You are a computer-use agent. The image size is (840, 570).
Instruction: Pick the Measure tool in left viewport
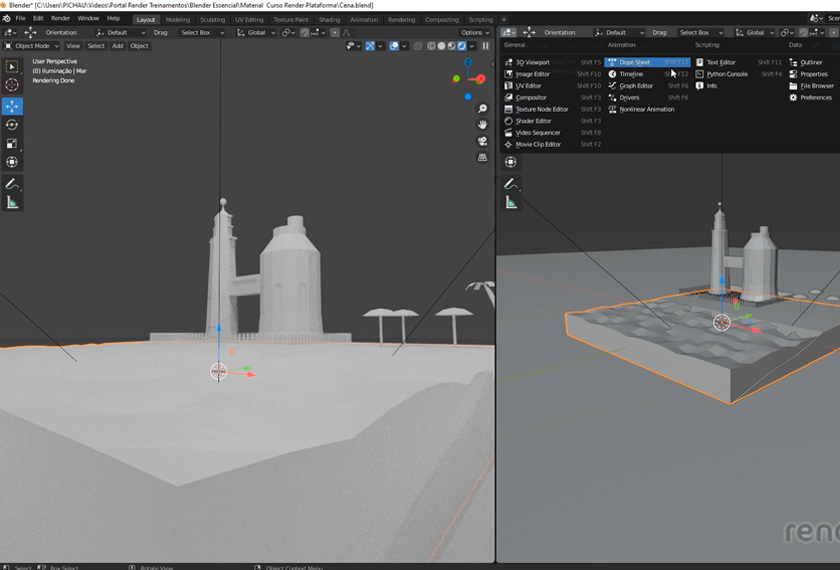pyautogui.click(x=12, y=203)
